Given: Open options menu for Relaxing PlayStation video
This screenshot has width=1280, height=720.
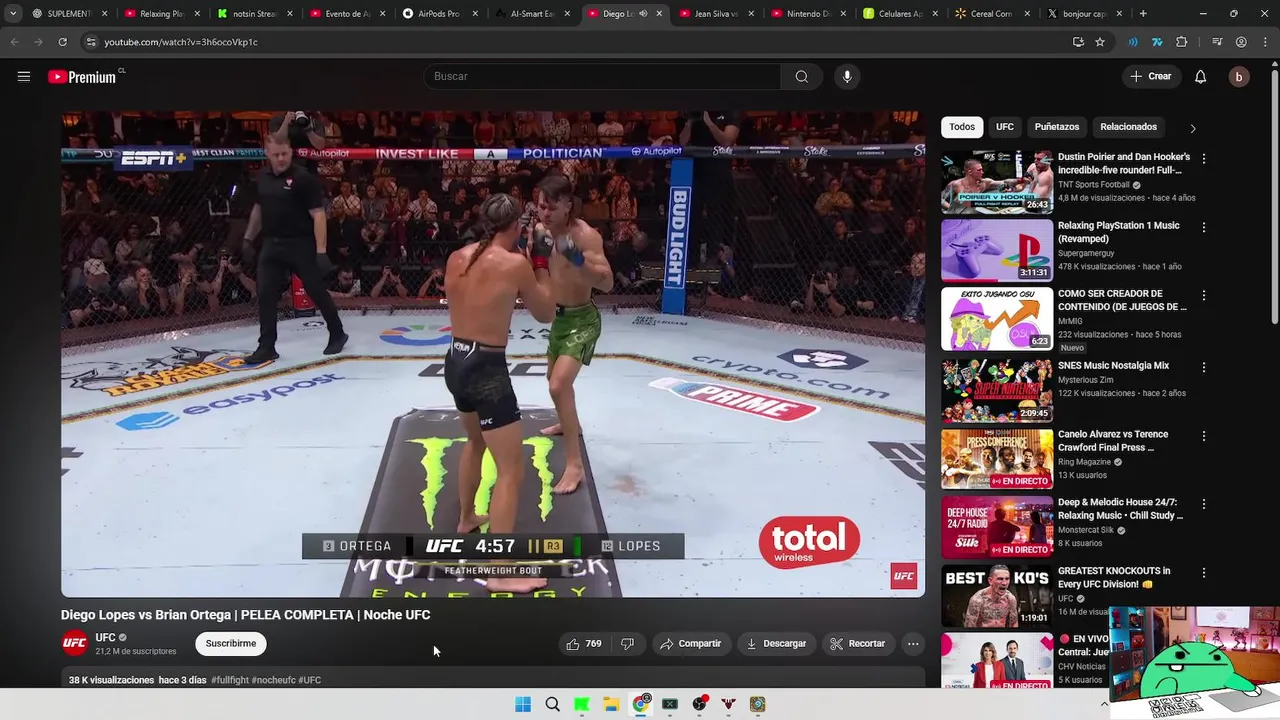Looking at the screenshot, I should tap(1203, 227).
